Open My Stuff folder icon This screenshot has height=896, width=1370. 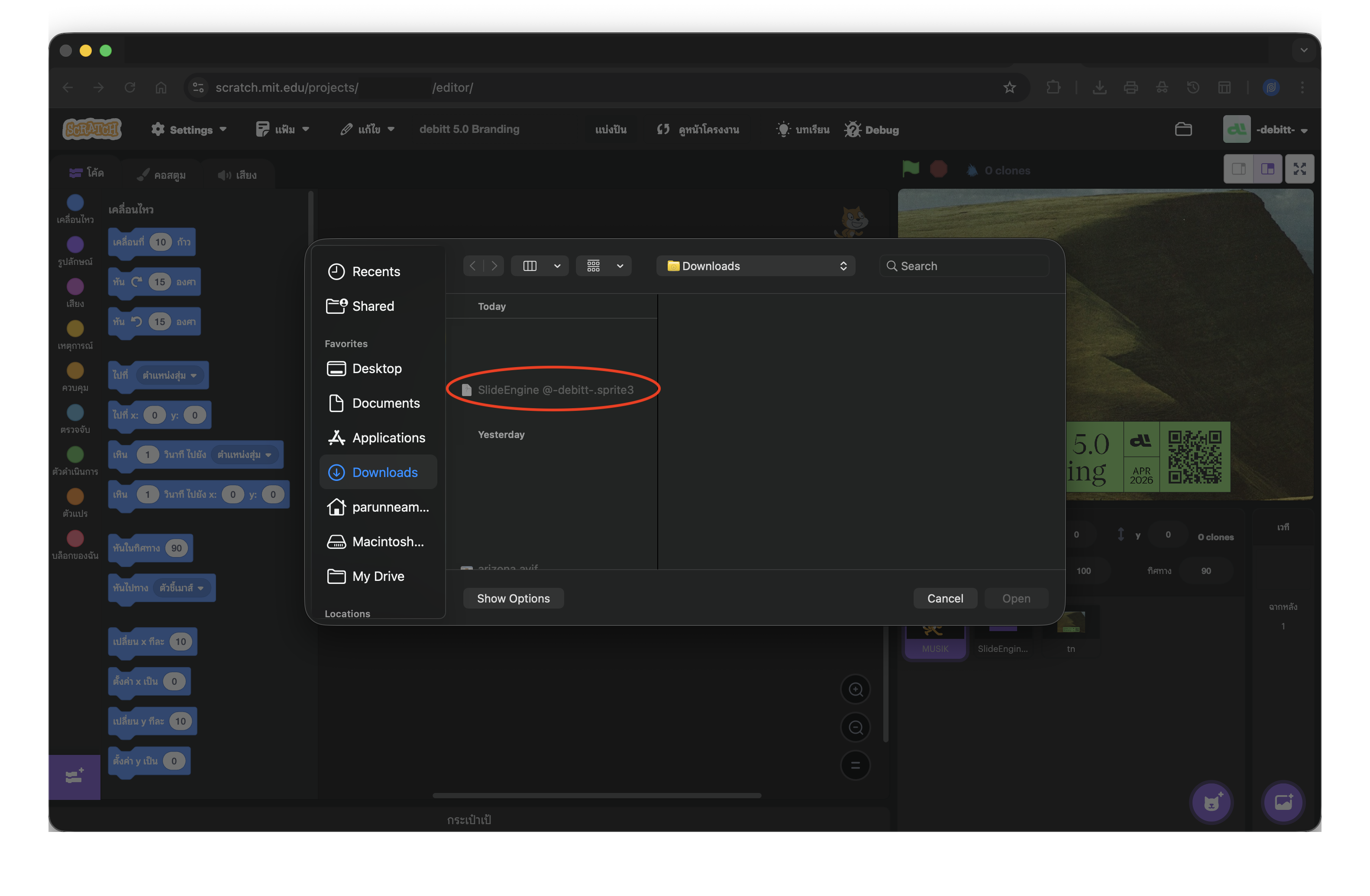tap(1183, 129)
